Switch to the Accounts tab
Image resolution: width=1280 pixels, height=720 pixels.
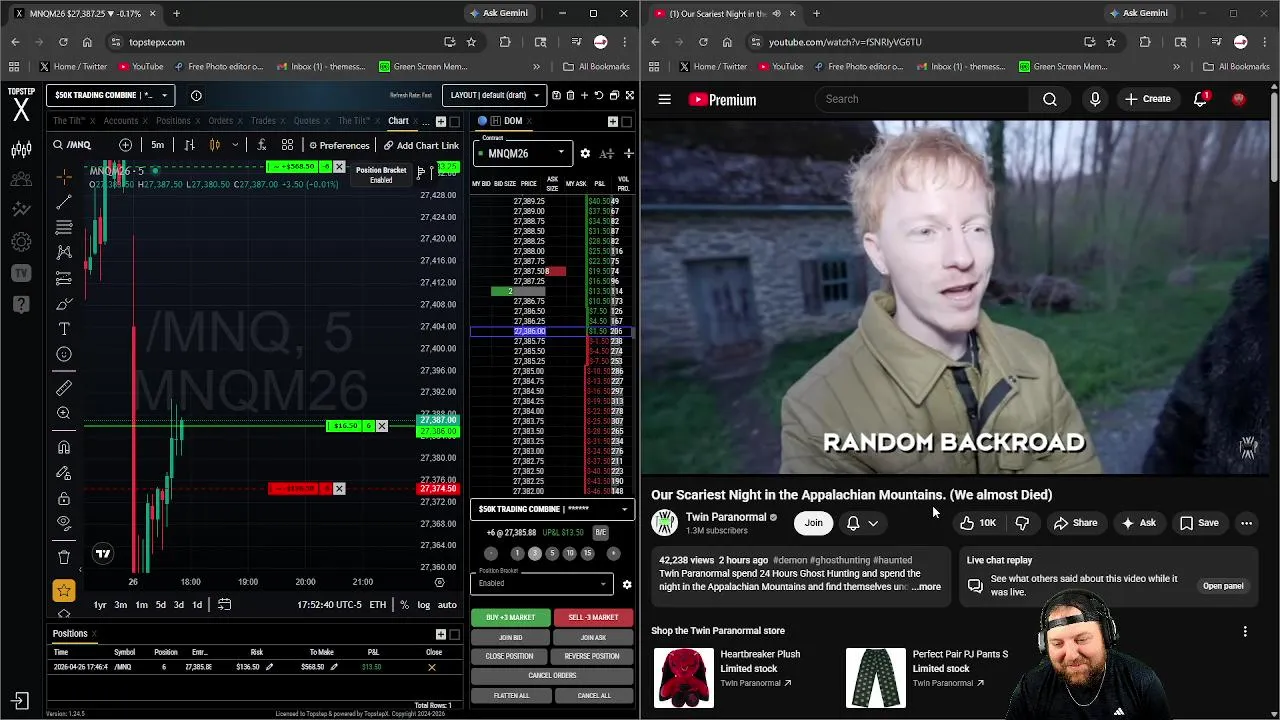click(121, 120)
